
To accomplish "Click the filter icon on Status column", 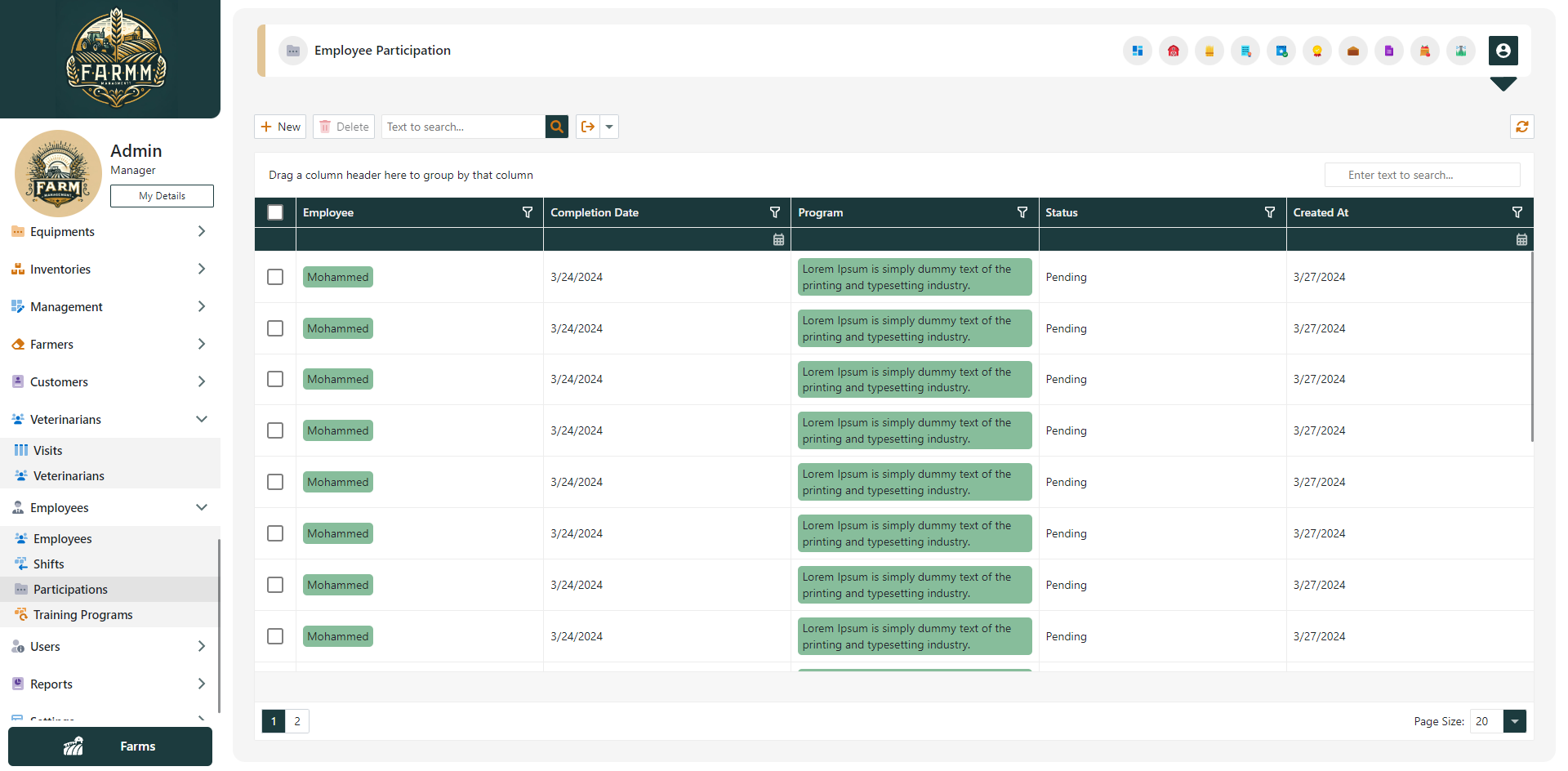I will (x=1271, y=212).
